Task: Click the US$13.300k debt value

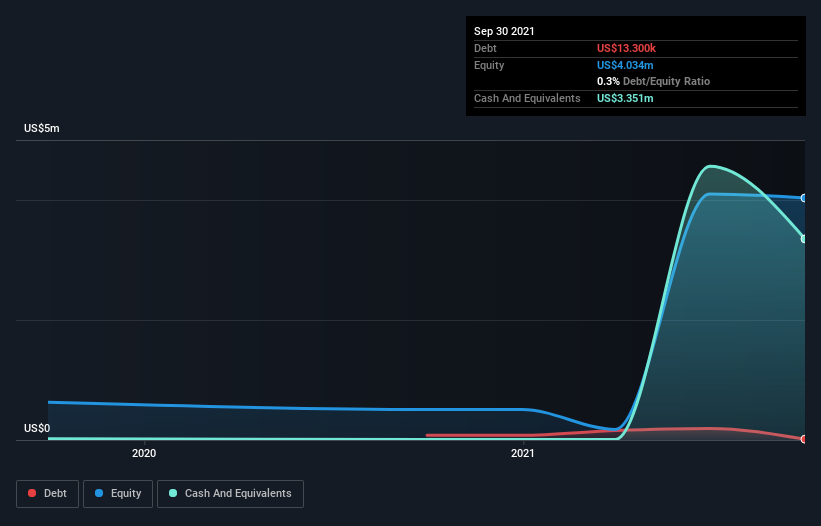Action: (626, 48)
